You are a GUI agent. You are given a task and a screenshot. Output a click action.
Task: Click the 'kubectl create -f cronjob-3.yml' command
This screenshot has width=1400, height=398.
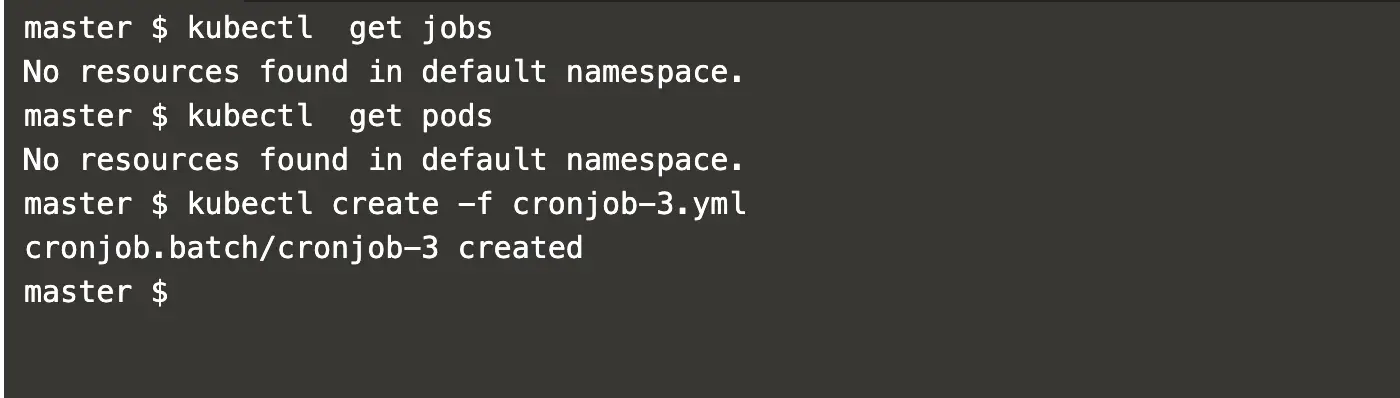(467, 204)
